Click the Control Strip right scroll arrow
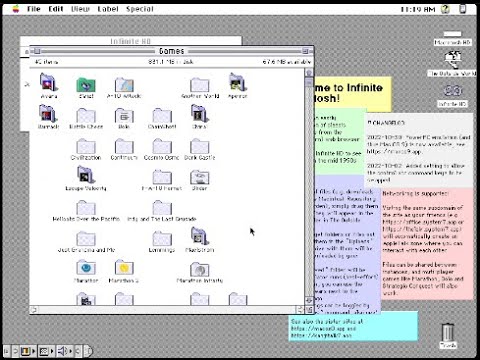Screen dimensions: 480x360 (x=78, y=351)
